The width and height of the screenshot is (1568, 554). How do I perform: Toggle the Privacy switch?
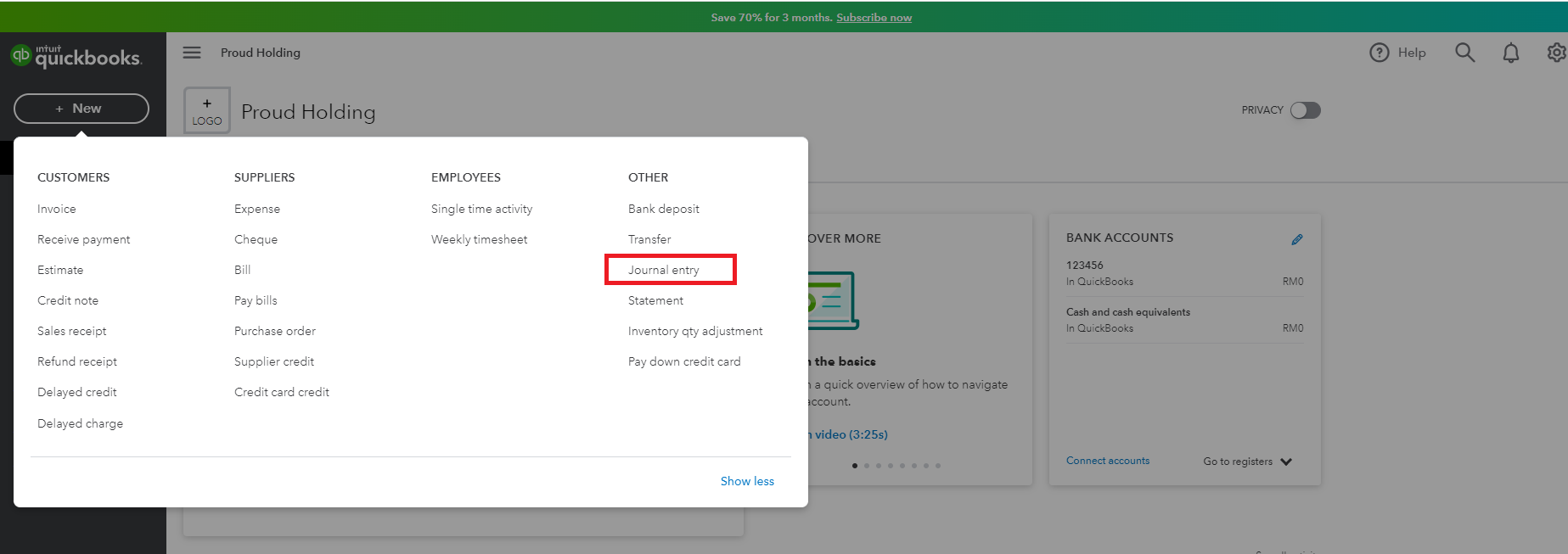1305,110
